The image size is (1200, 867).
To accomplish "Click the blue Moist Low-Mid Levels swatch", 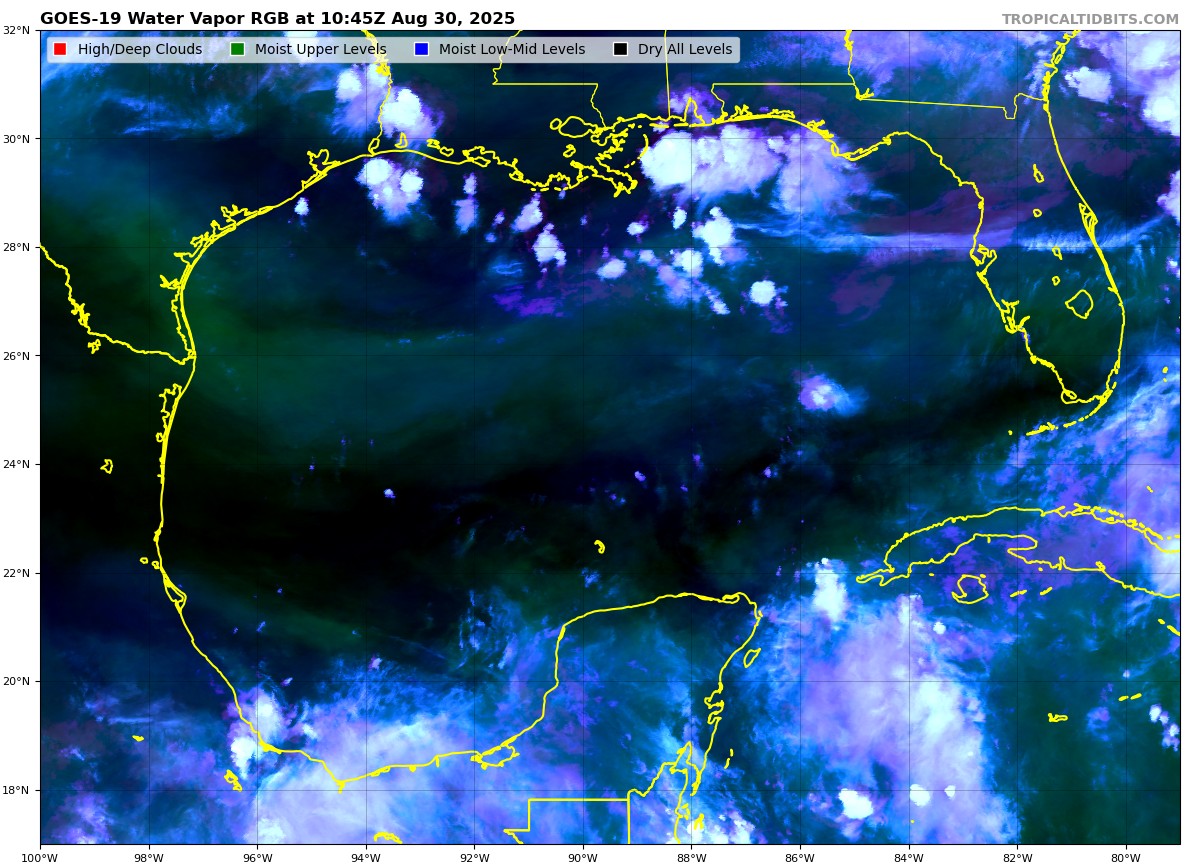I will [421, 49].
